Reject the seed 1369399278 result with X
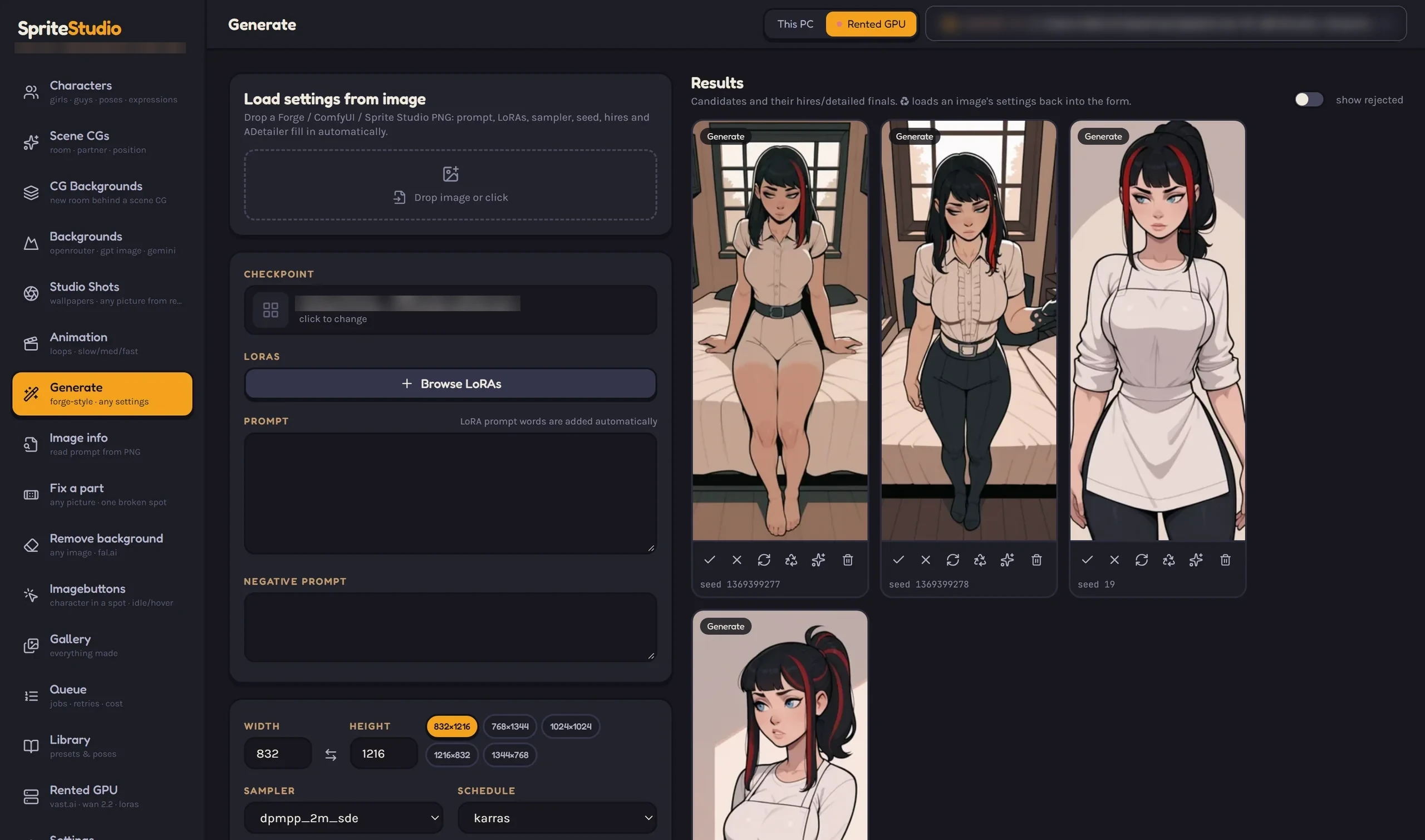This screenshot has height=840, width=1425. (x=925, y=560)
